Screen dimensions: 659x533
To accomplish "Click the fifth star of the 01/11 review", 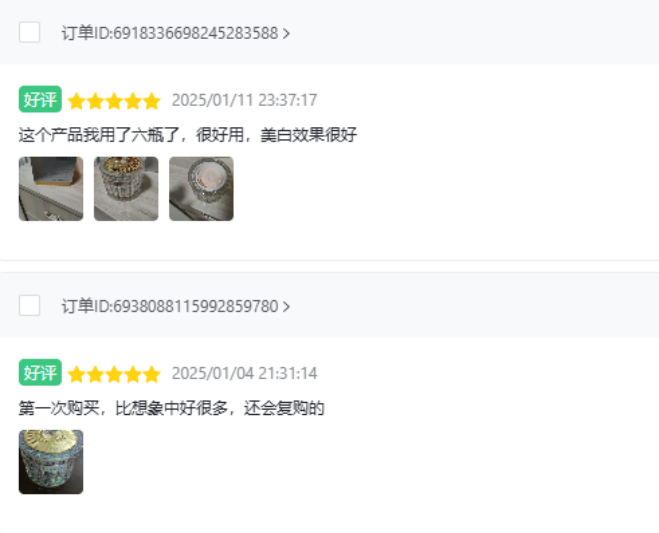I will [152, 101].
